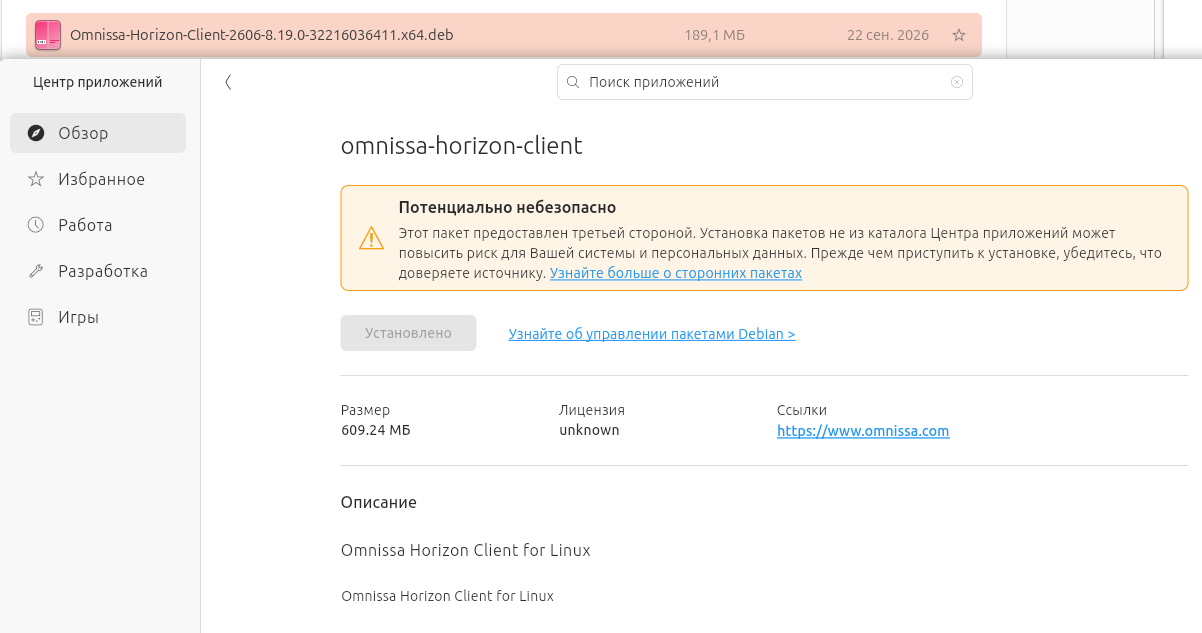Click the gamepad icon beside Игры
Screen dimensions: 1202x633
(x=36, y=317)
